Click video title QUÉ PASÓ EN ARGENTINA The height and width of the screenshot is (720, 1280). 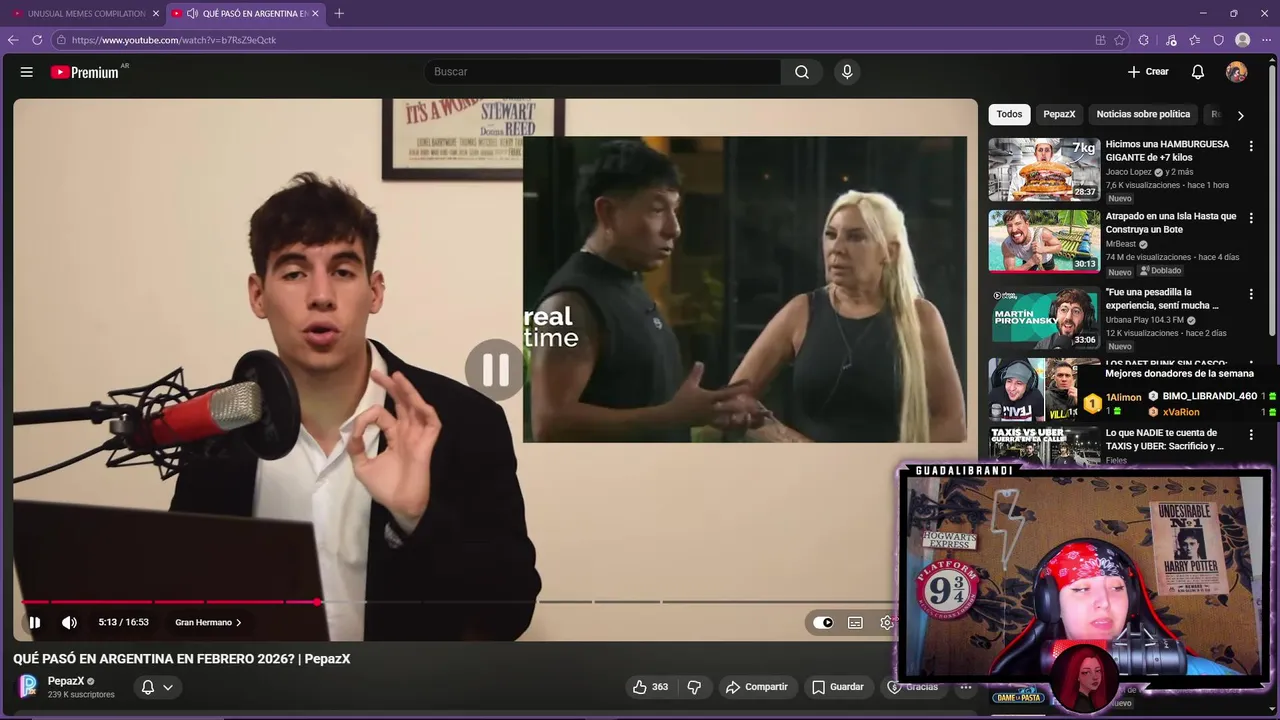(x=181, y=659)
